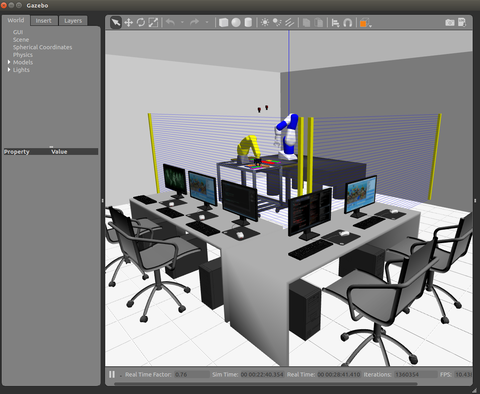The width and height of the screenshot is (480, 394).
Task: Click the Models label in tree
Action: pos(23,62)
